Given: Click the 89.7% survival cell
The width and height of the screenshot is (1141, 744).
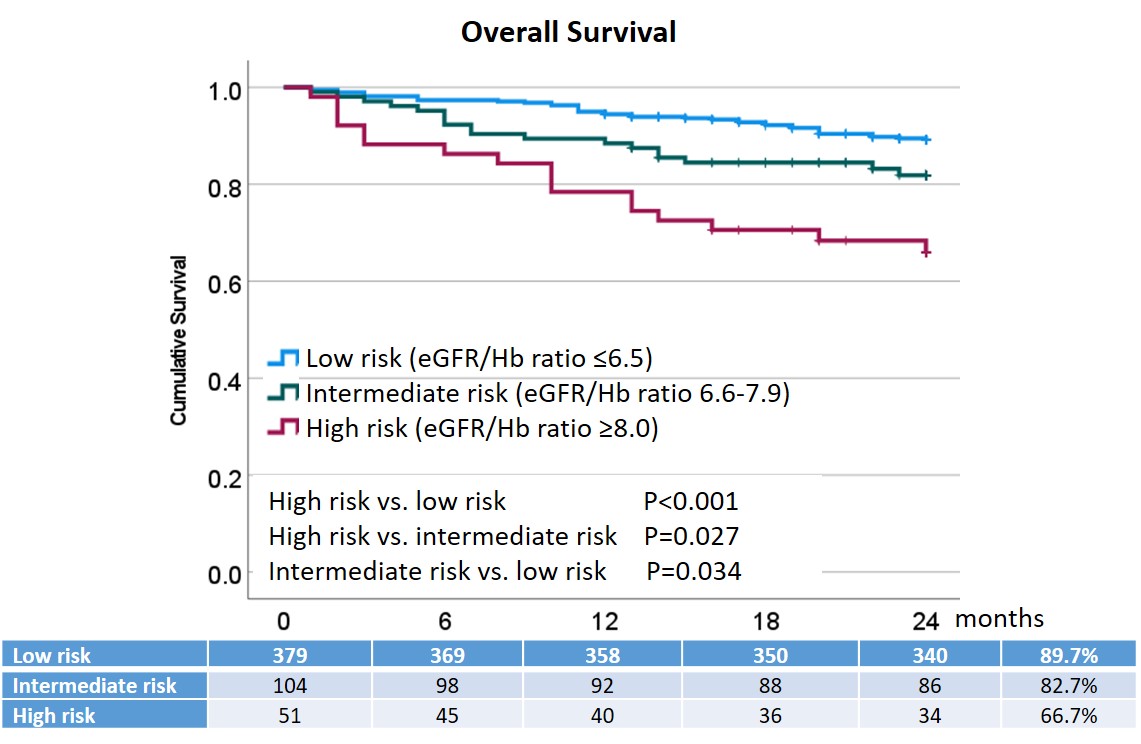Looking at the screenshot, I should pos(1069,656).
